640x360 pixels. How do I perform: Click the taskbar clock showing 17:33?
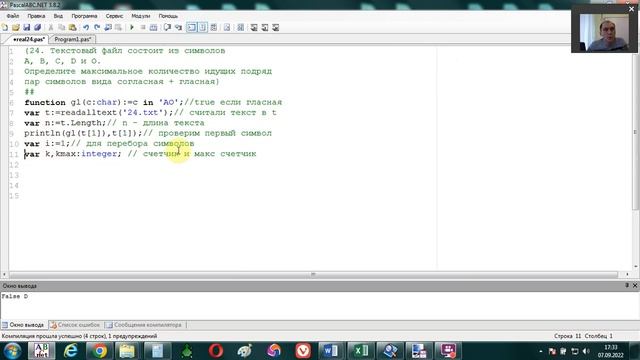[x=611, y=351]
